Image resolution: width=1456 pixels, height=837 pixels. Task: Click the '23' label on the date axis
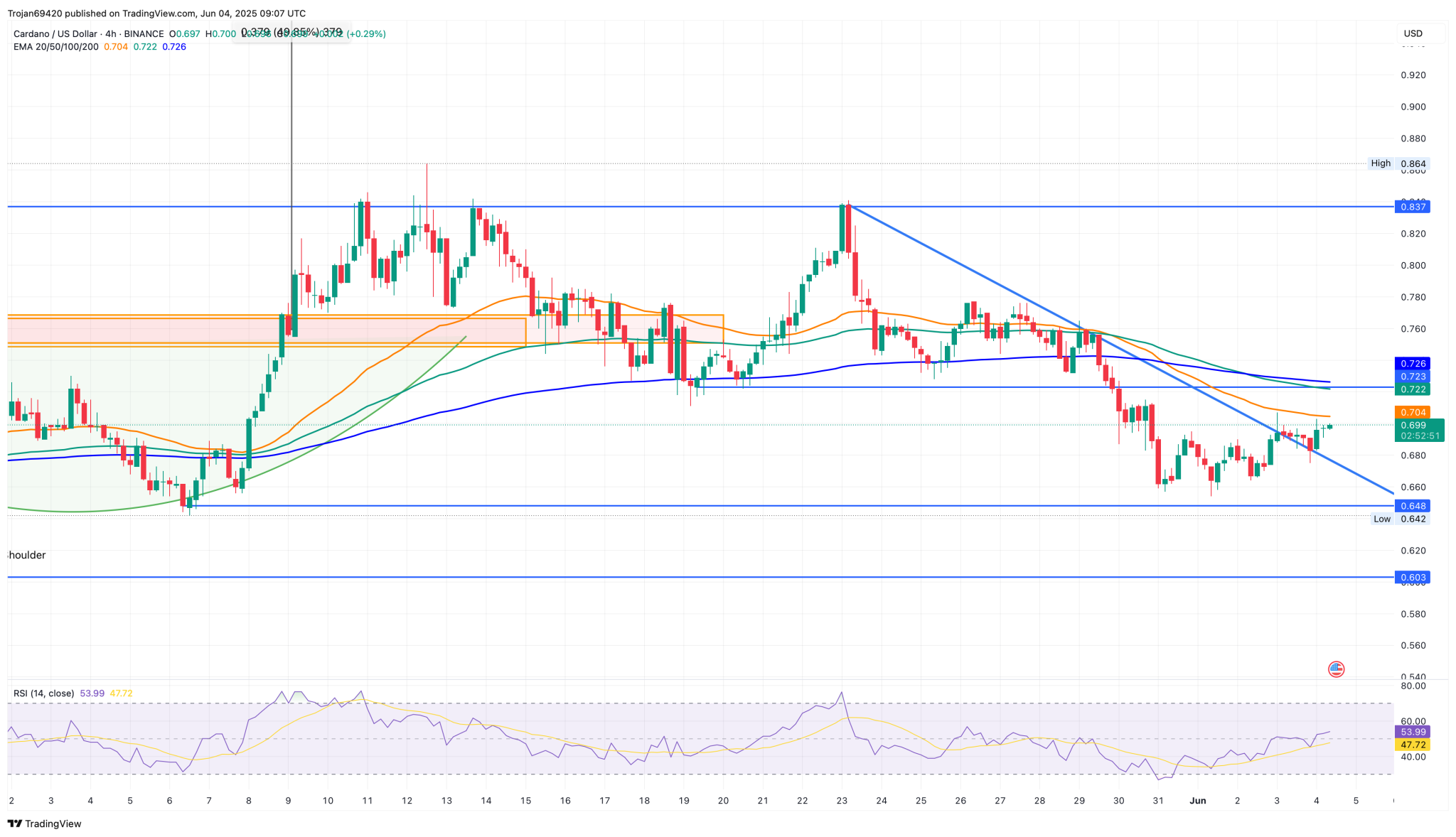[842, 801]
